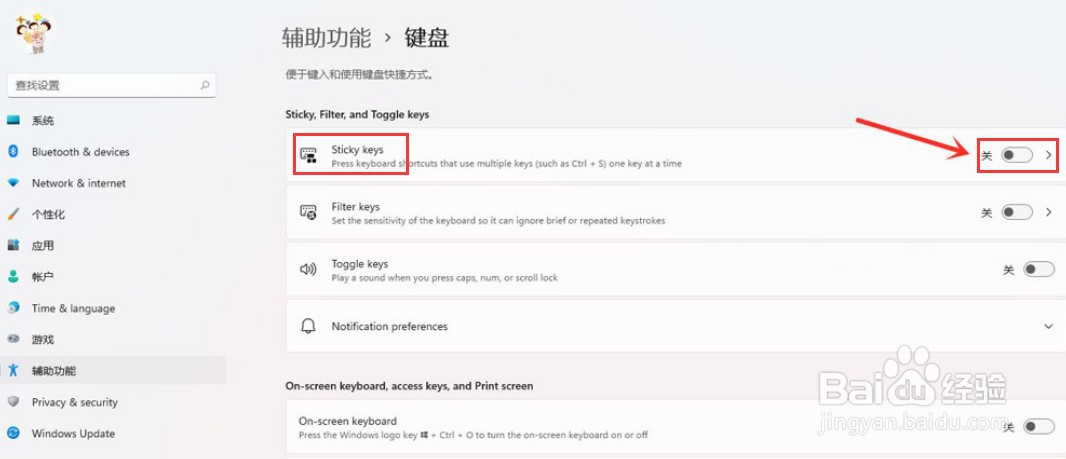1066x459 pixels.
Task: Click the Sticky keys keyboard icon
Action: coord(309,155)
